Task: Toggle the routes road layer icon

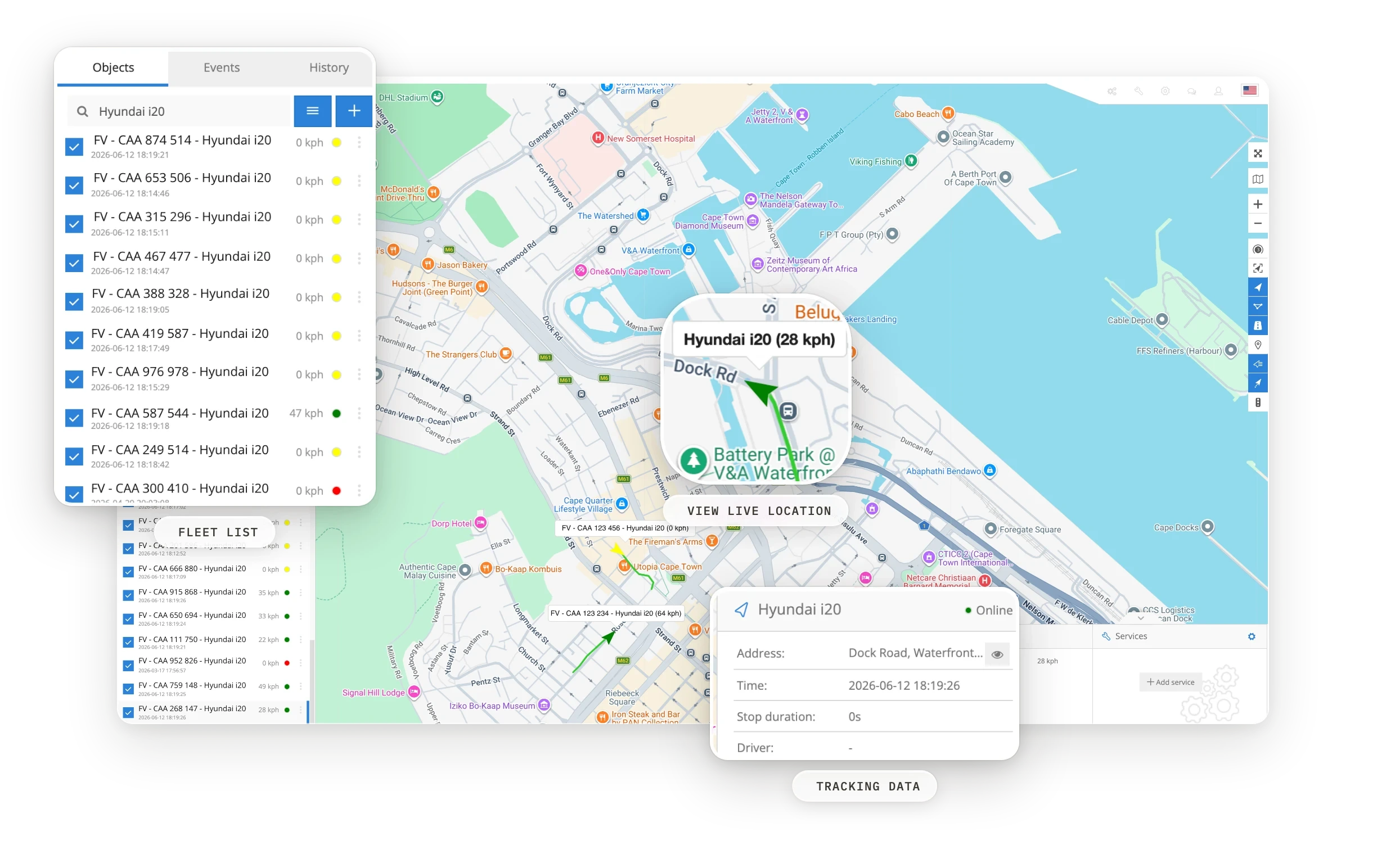Action: [1257, 325]
